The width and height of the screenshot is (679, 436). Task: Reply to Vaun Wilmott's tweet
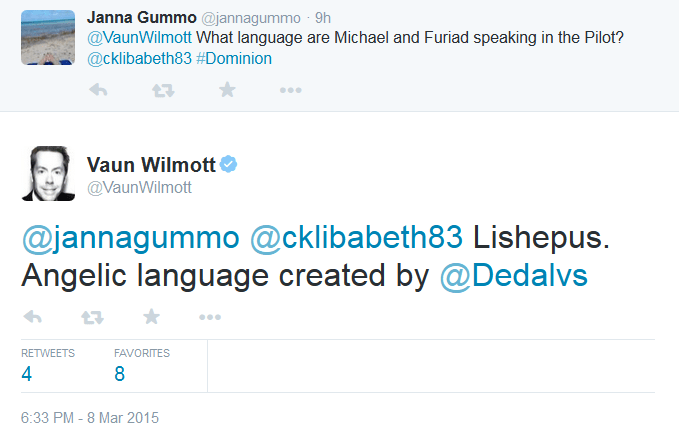click(32, 317)
